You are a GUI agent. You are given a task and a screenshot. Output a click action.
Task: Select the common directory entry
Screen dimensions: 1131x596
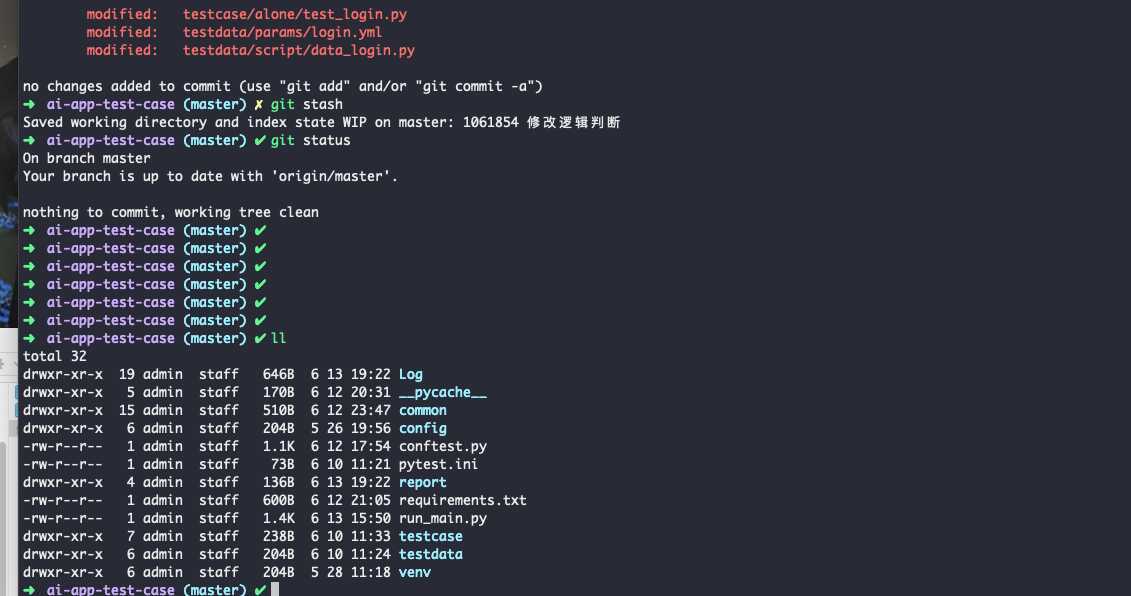(x=423, y=411)
